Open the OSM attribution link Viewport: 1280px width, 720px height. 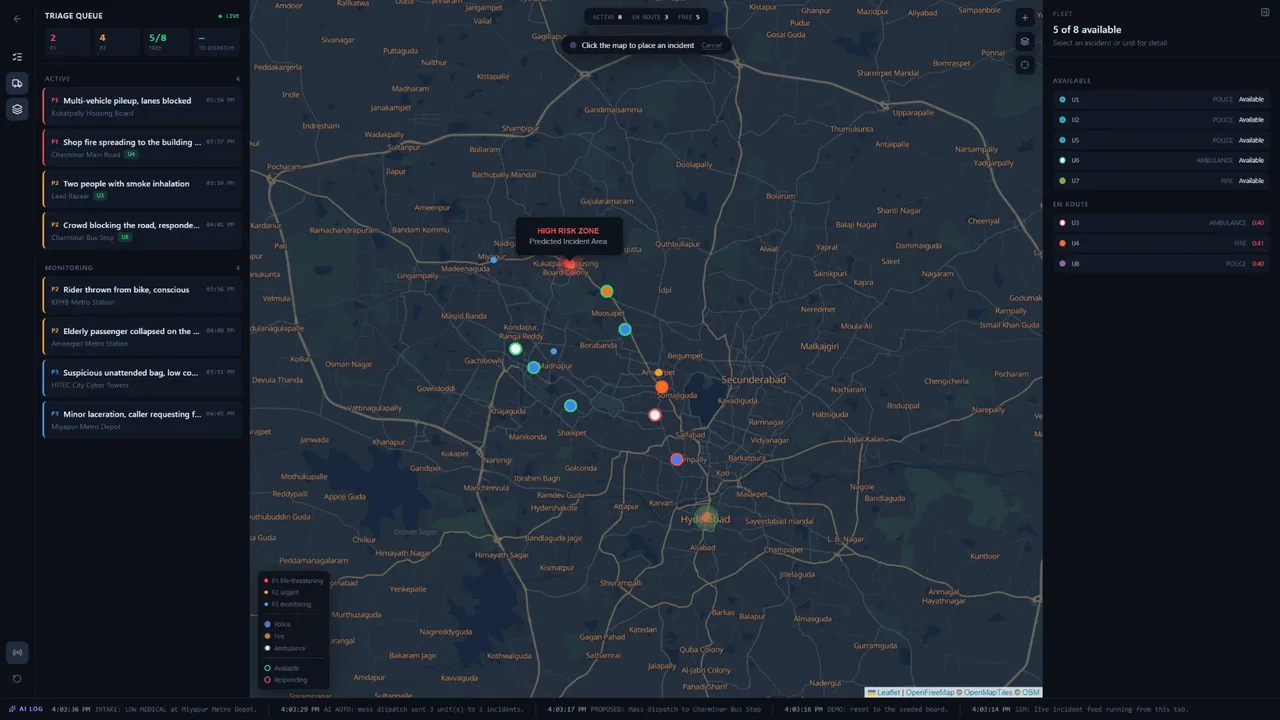[x=1030, y=692]
